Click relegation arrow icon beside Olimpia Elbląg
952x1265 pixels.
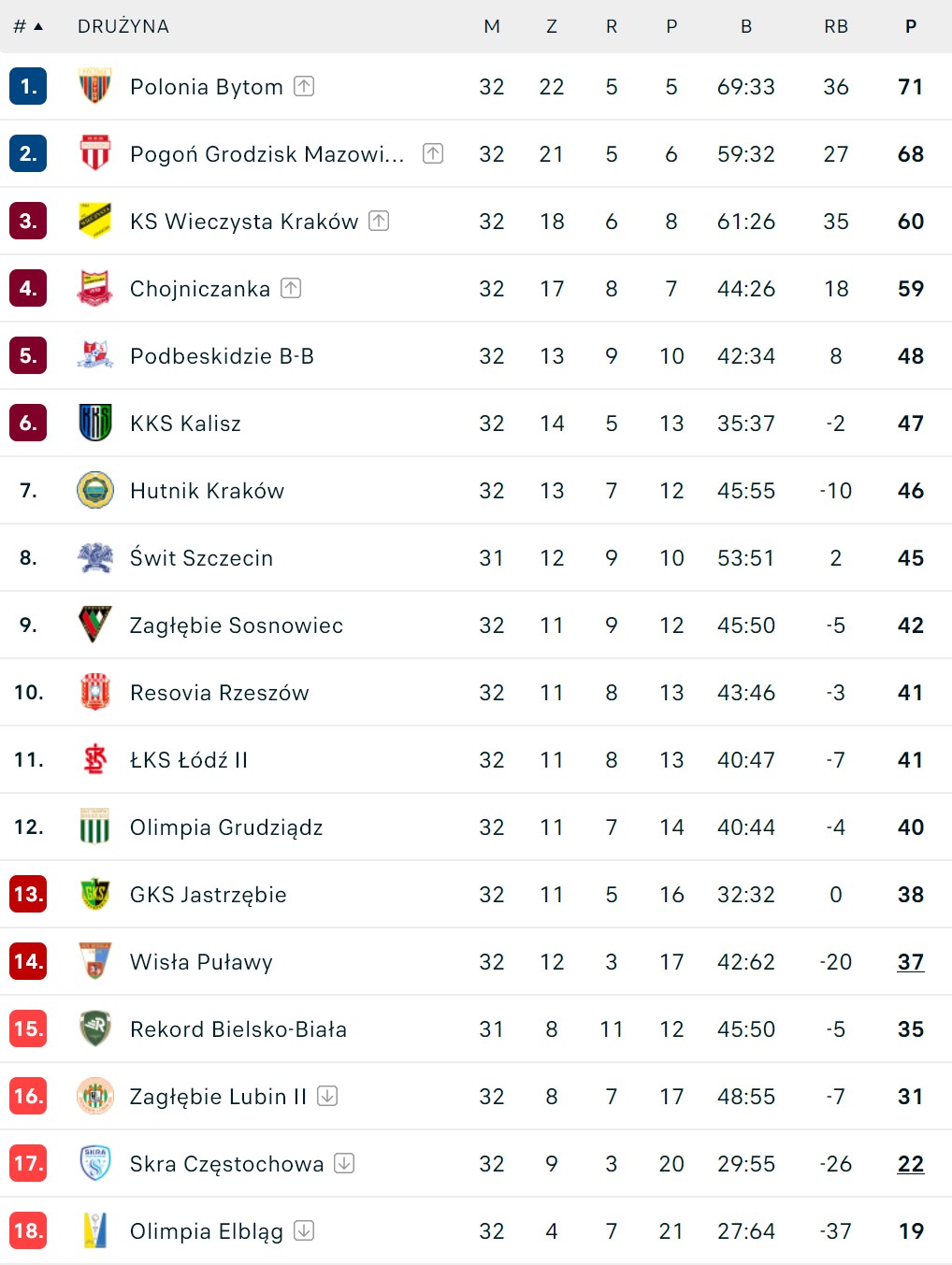click(x=304, y=1230)
